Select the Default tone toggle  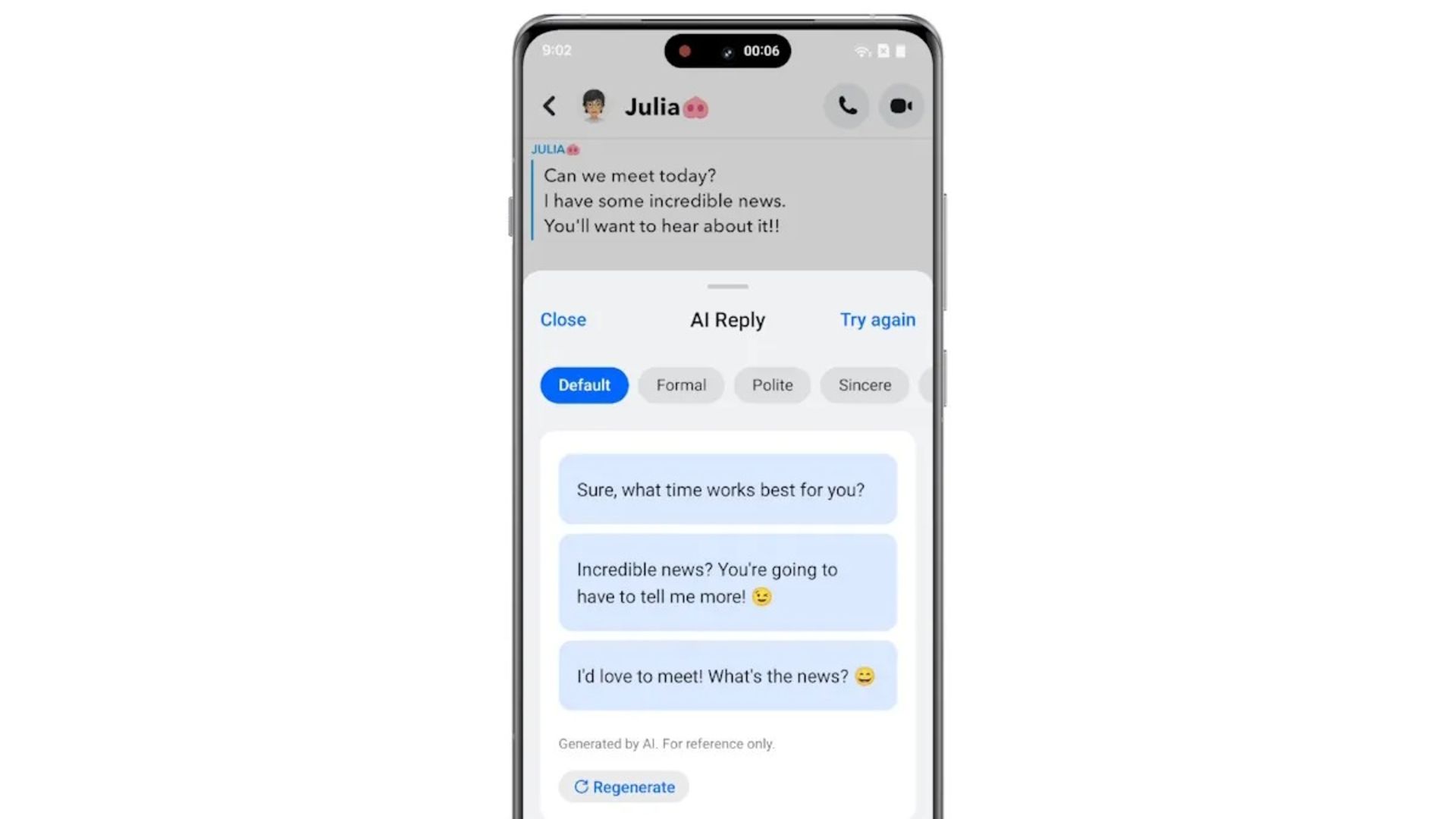pos(585,384)
